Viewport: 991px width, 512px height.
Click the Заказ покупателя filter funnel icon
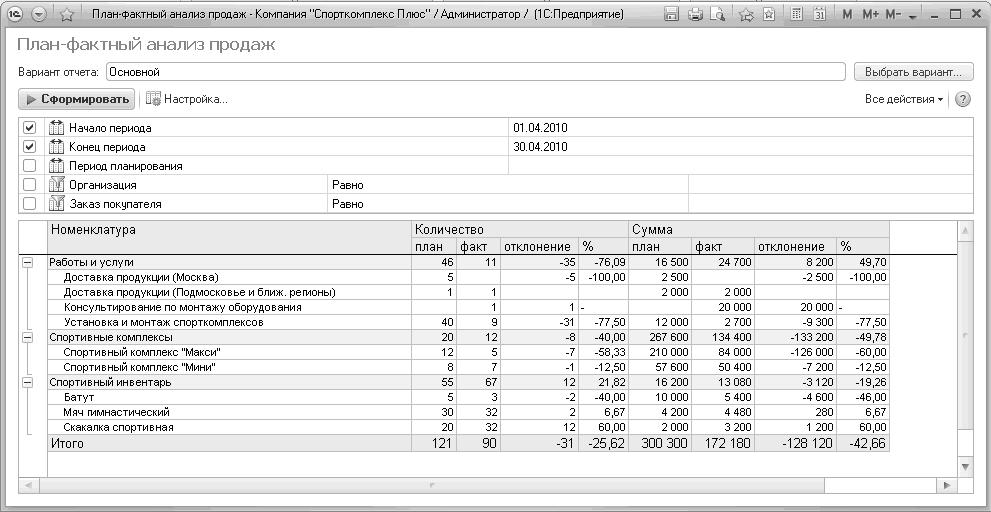click(57, 204)
